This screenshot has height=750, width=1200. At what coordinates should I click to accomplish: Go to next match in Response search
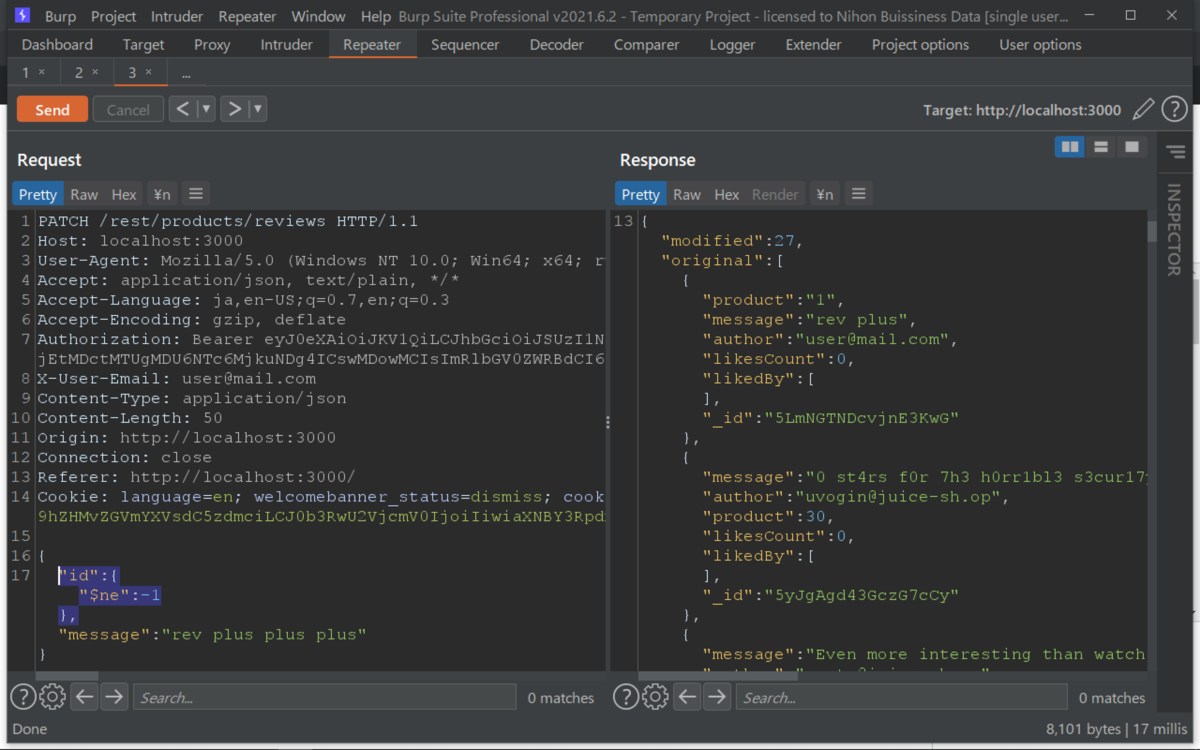(717, 697)
